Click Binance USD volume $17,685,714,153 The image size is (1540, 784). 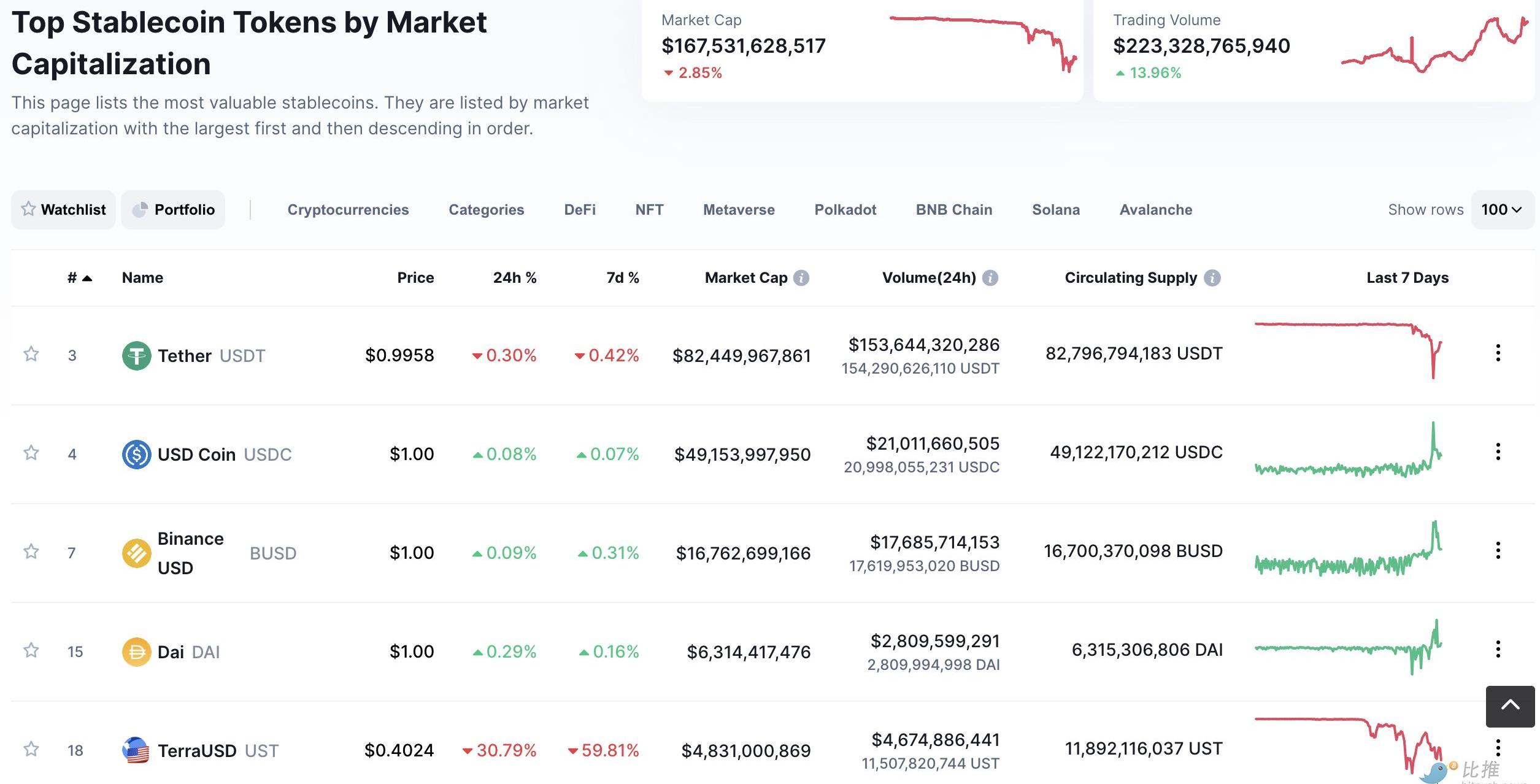coord(935,542)
